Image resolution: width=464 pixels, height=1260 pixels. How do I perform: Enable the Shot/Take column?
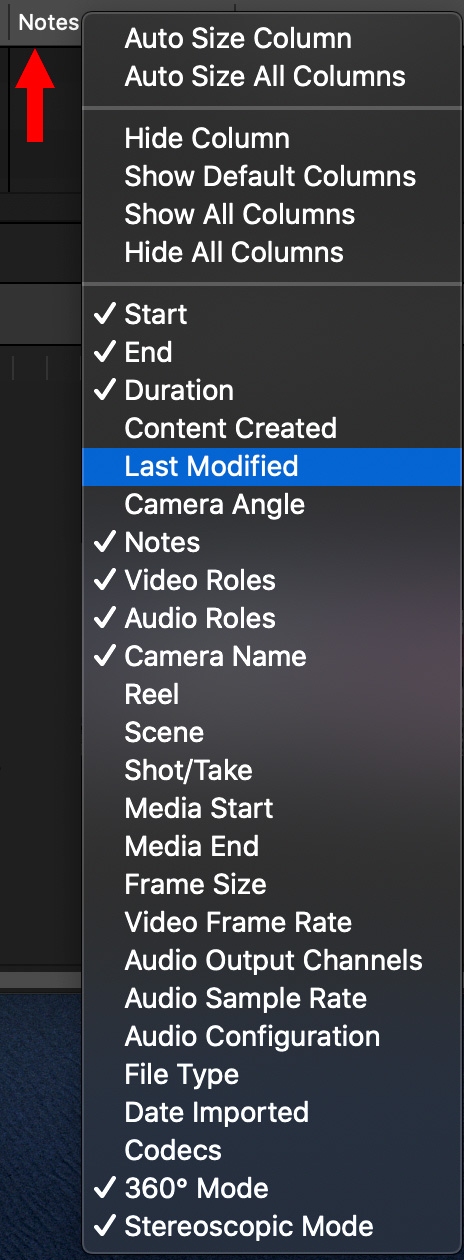click(x=272, y=771)
